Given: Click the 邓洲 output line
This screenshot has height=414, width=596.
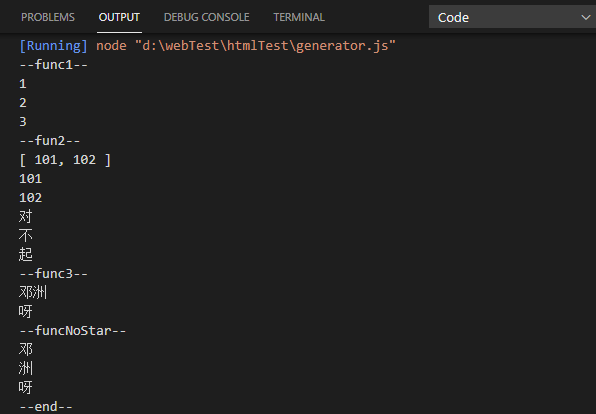Looking at the screenshot, I should point(33,293).
